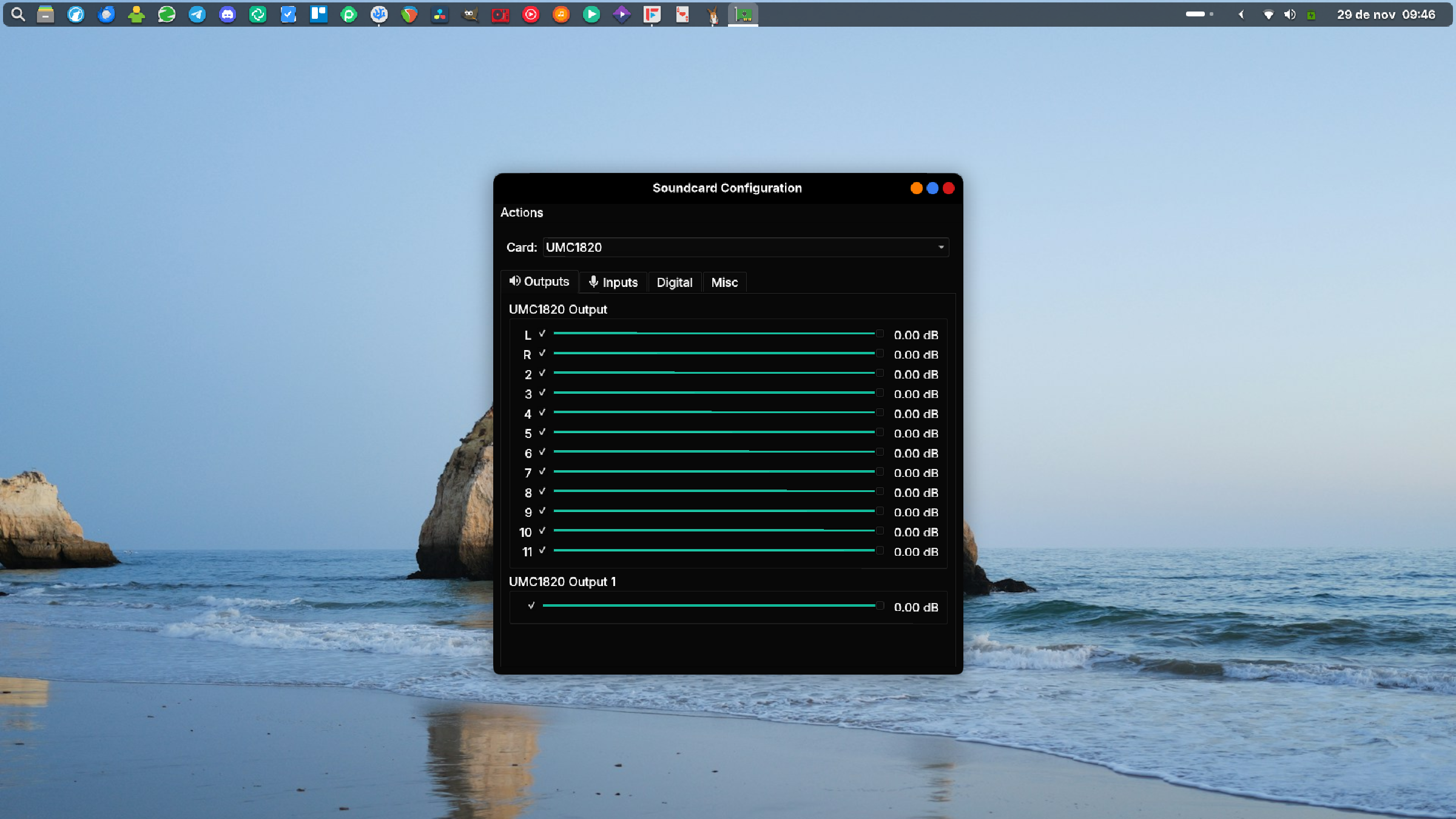The height and width of the screenshot is (819, 1456).
Task: Launch DaVinci Resolve from the dock
Action: (440, 14)
